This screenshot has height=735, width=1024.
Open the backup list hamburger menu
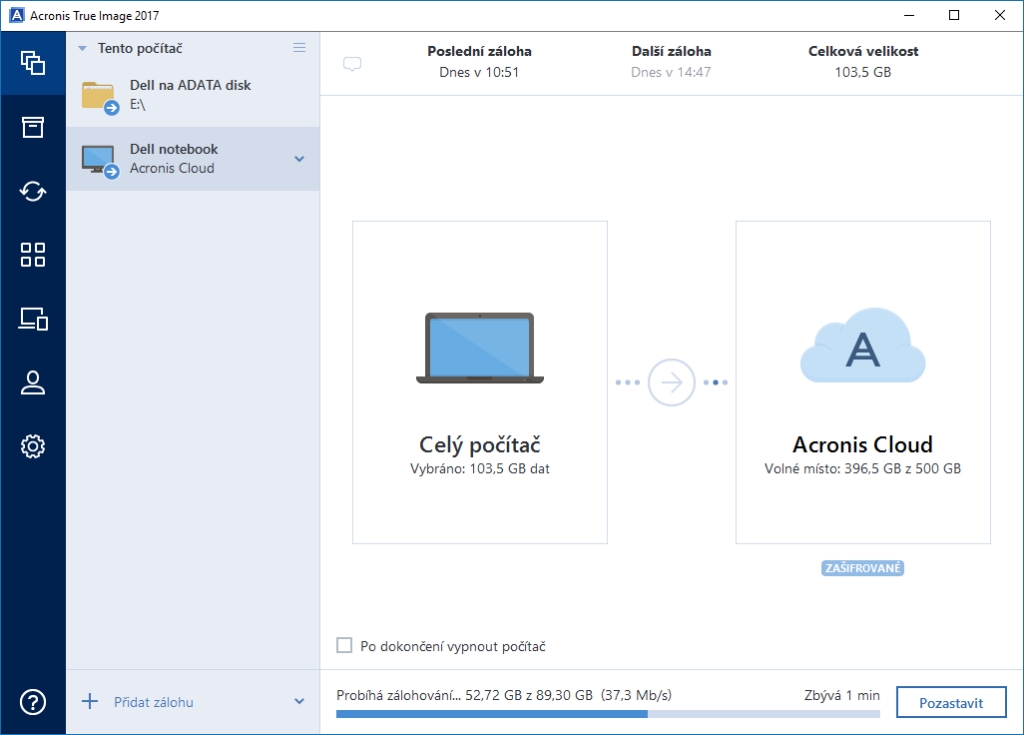(x=299, y=48)
